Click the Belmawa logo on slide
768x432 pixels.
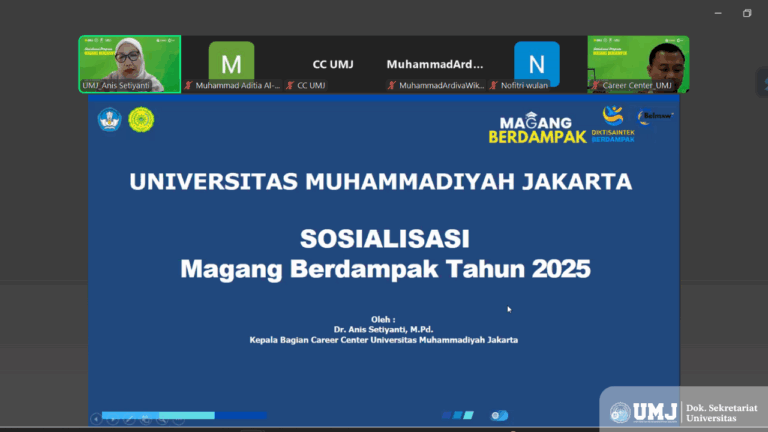coord(655,117)
